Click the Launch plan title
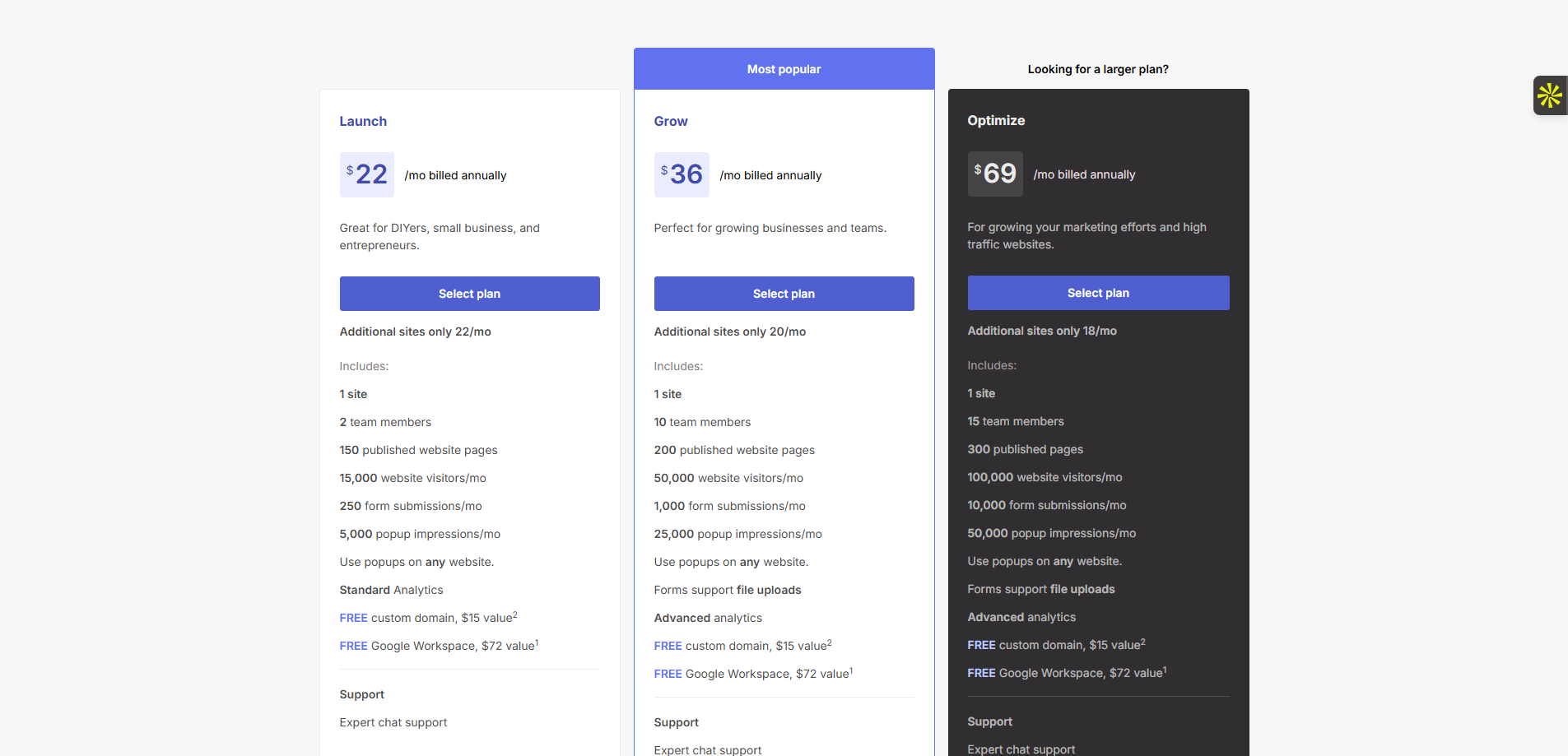The width and height of the screenshot is (1568, 756). tap(363, 121)
